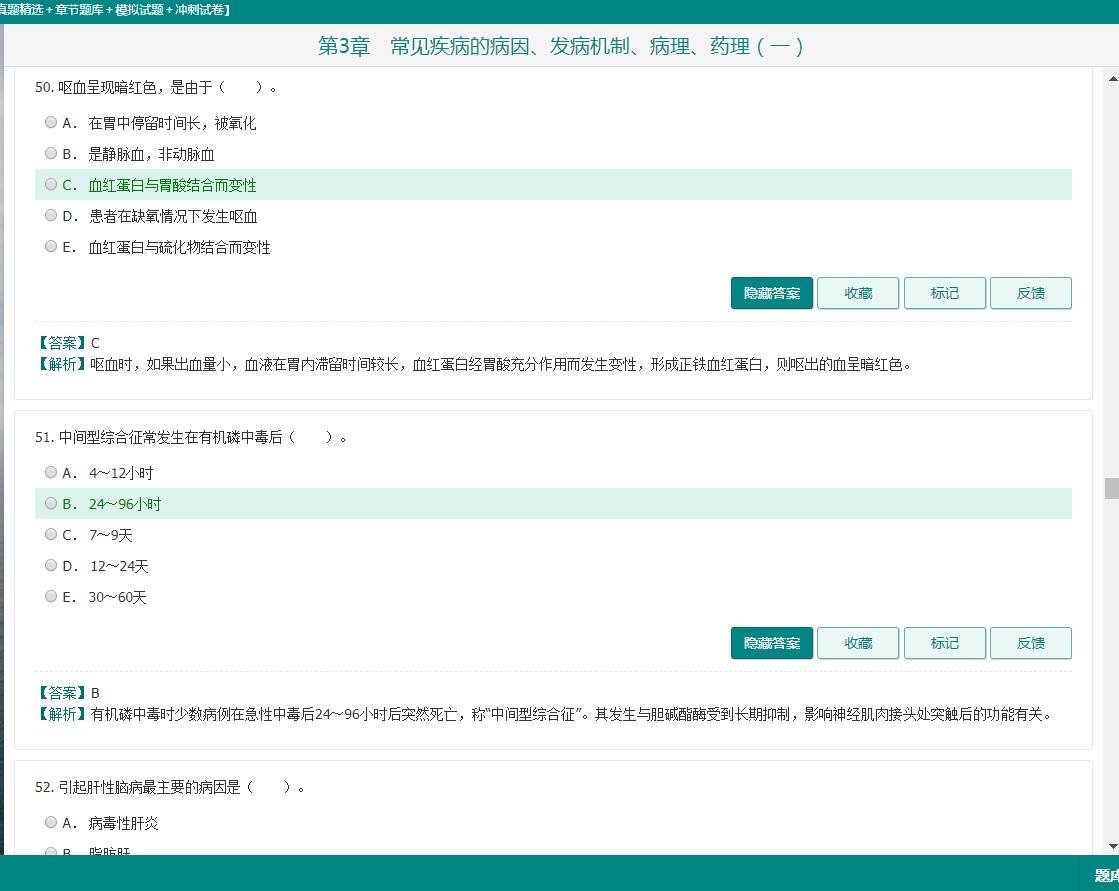The height and width of the screenshot is (891, 1119).
Task: Choose option B 24～96小时
Action: (51, 503)
